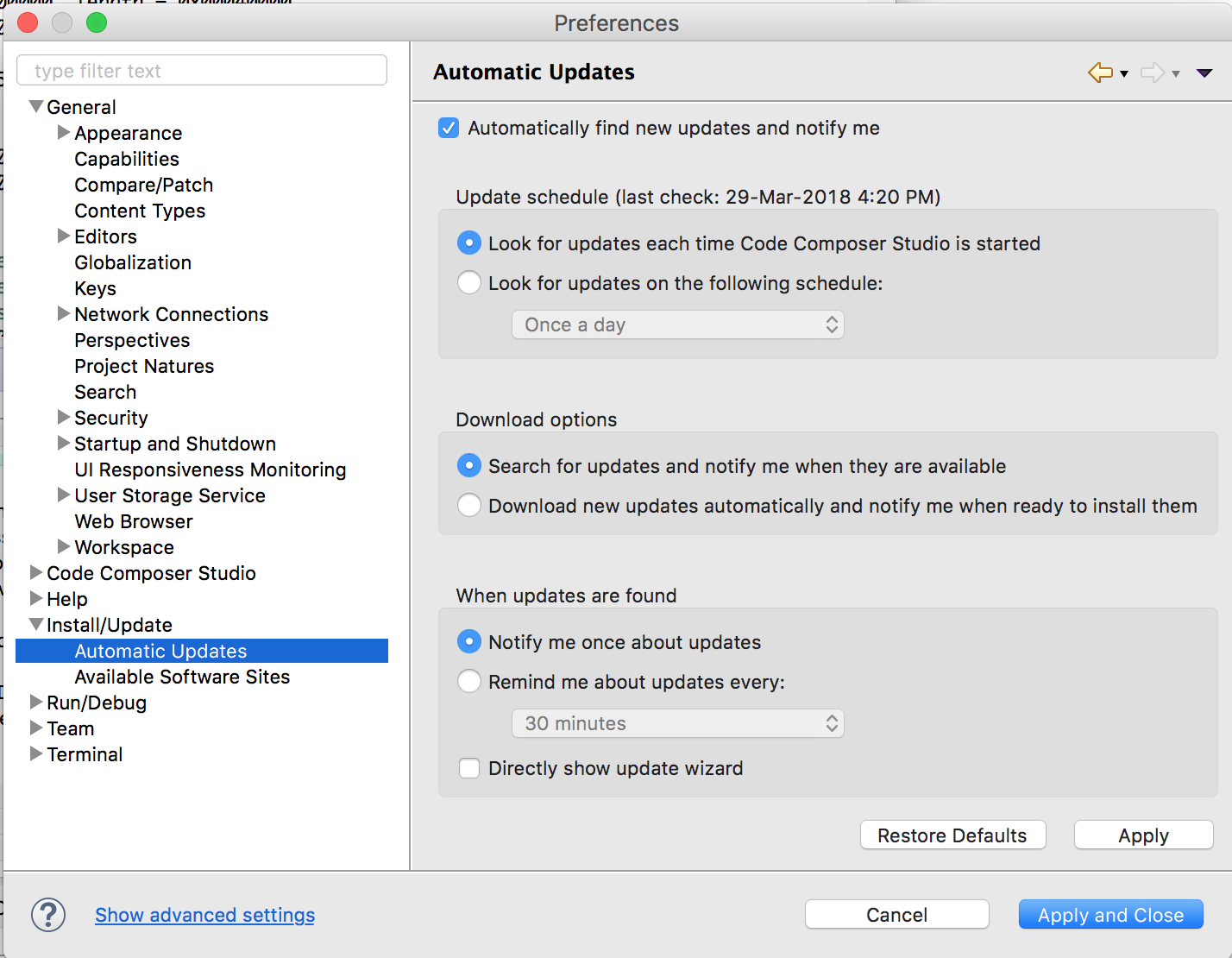
Task: Open the 30 minutes dropdown
Action: 677,723
